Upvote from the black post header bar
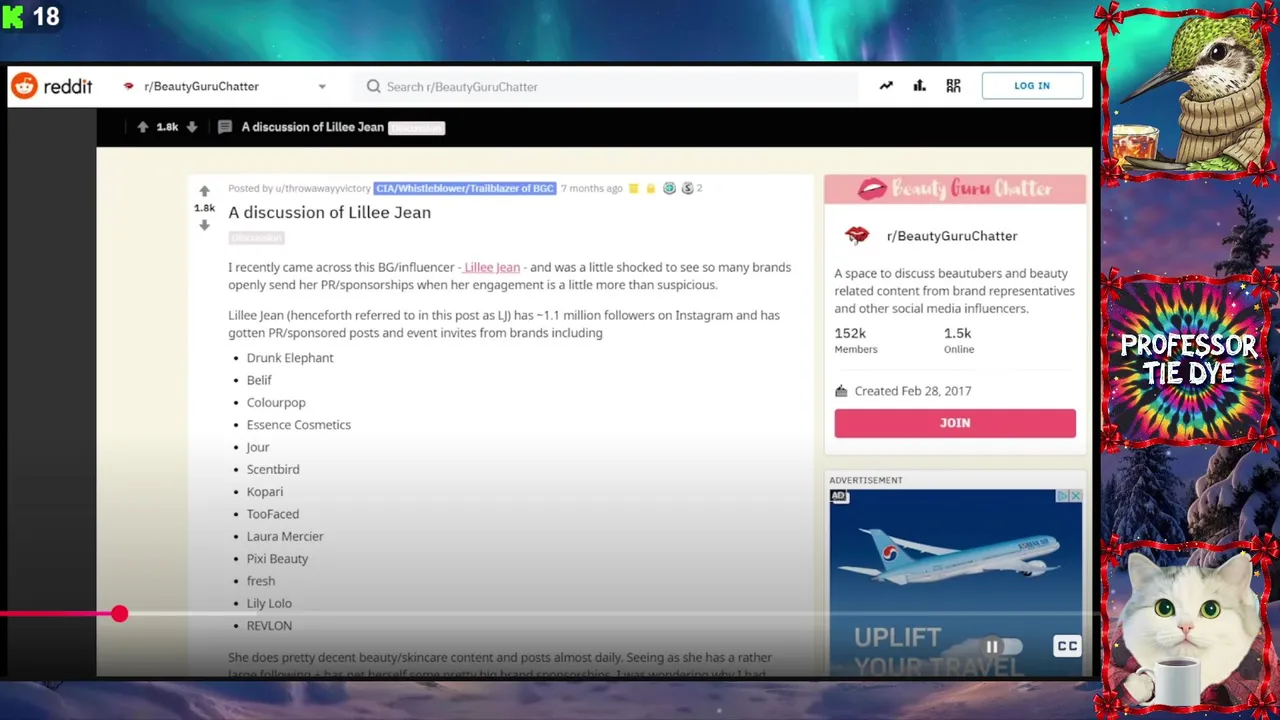 143,127
